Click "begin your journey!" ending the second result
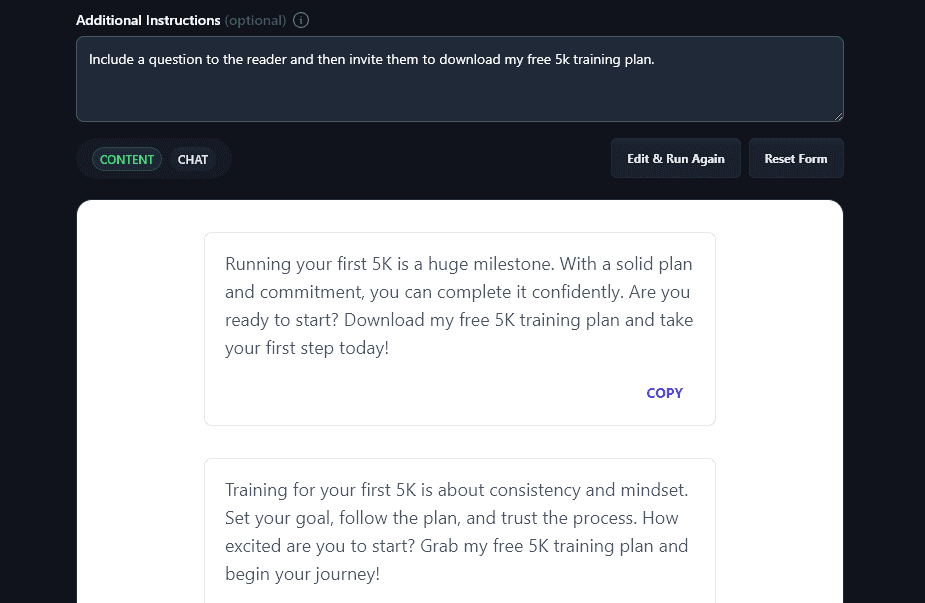The image size is (925, 603). (x=302, y=574)
